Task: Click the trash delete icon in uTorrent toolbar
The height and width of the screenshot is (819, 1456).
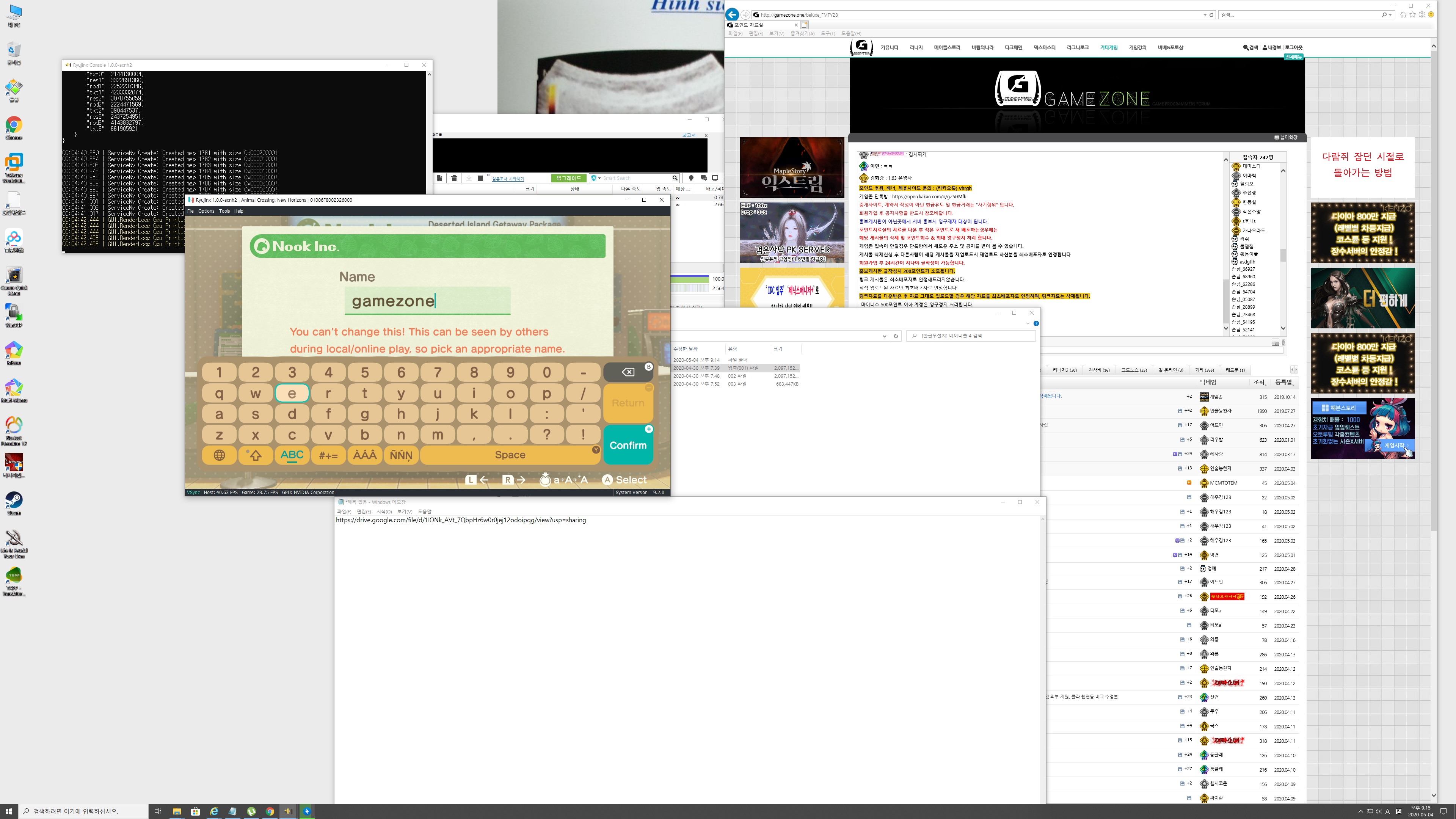Action: 454,178
